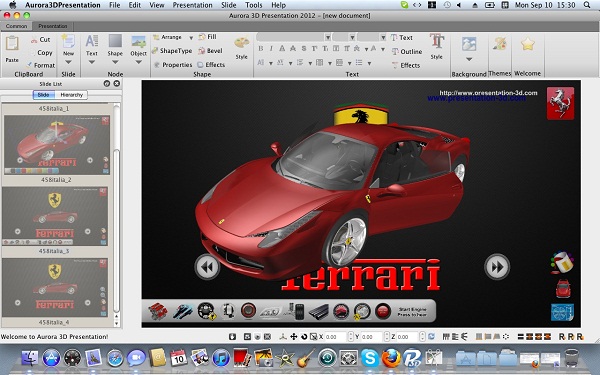Click the Paste clipboard icon

click(x=12, y=43)
